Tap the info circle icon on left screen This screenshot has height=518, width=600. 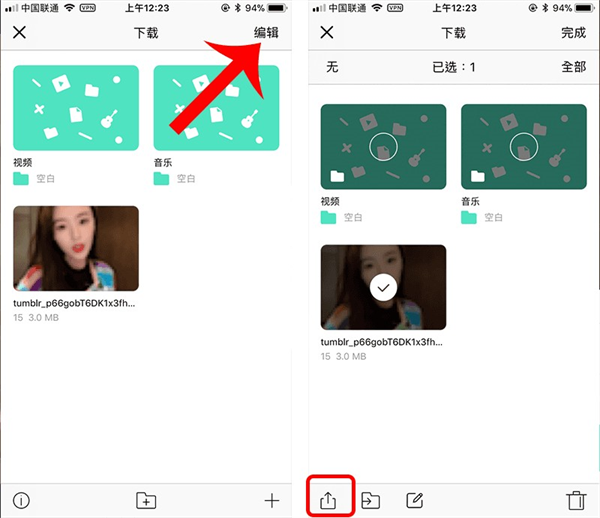click(21, 500)
